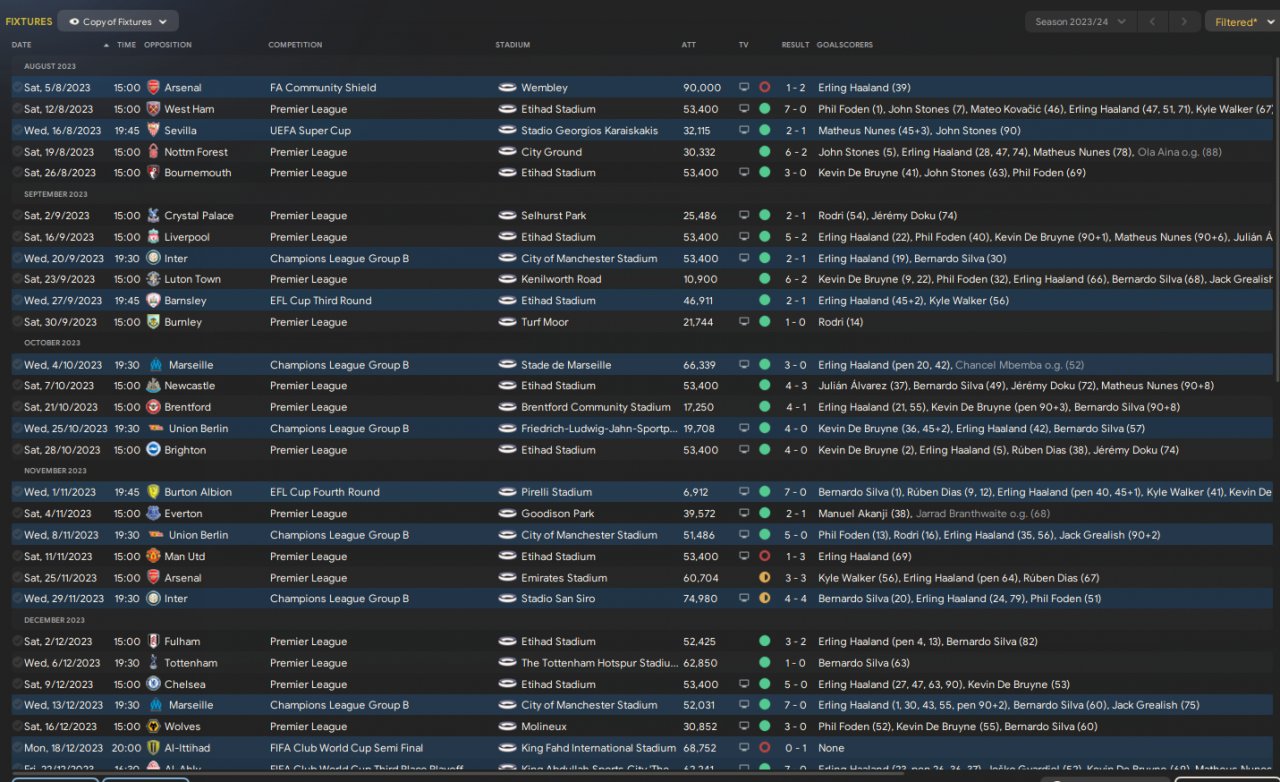Click the Nottm Forest club badge
This screenshot has height=782, width=1280.
[153, 152]
